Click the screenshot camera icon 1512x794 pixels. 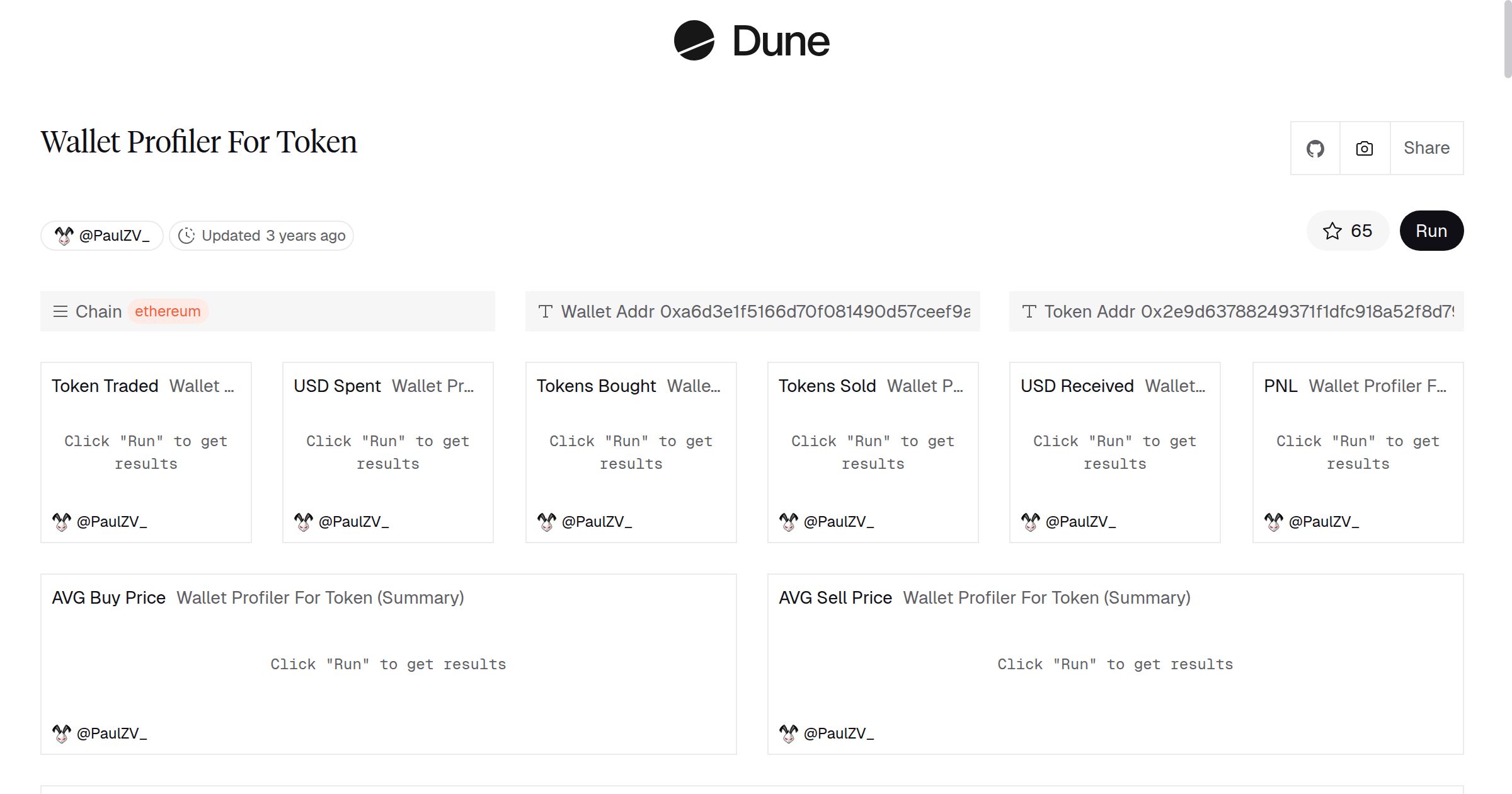coord(1364,148)
